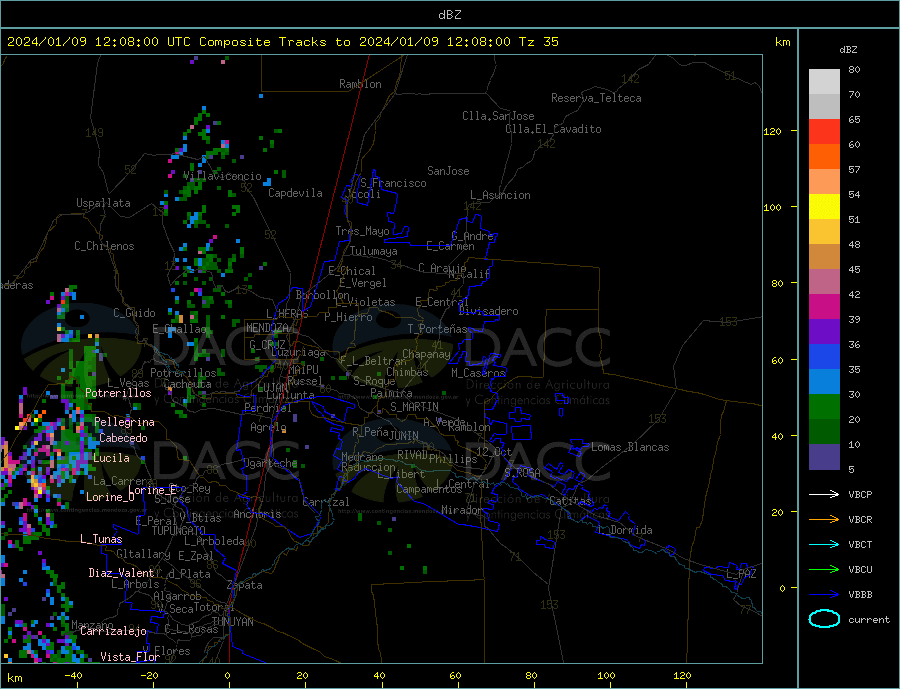Pick the 30 dBZ light blue swatch
The image size is (900, 689).
[x=824, y=381]
